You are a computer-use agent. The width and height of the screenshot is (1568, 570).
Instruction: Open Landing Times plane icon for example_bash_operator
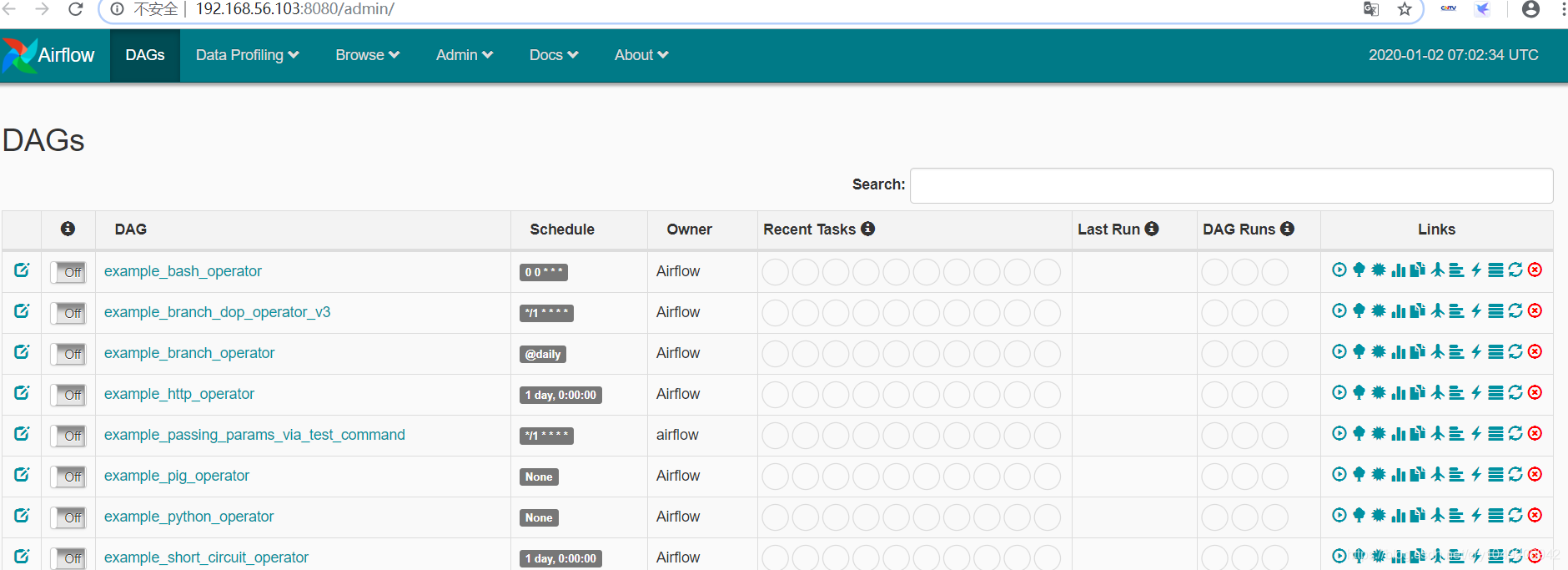1438,270
